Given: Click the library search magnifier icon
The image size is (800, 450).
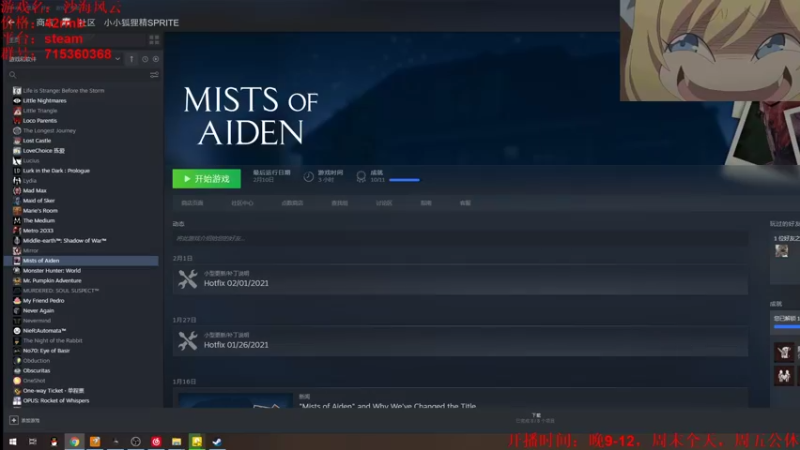Looking at the screenshot, I should click(13, 75).
